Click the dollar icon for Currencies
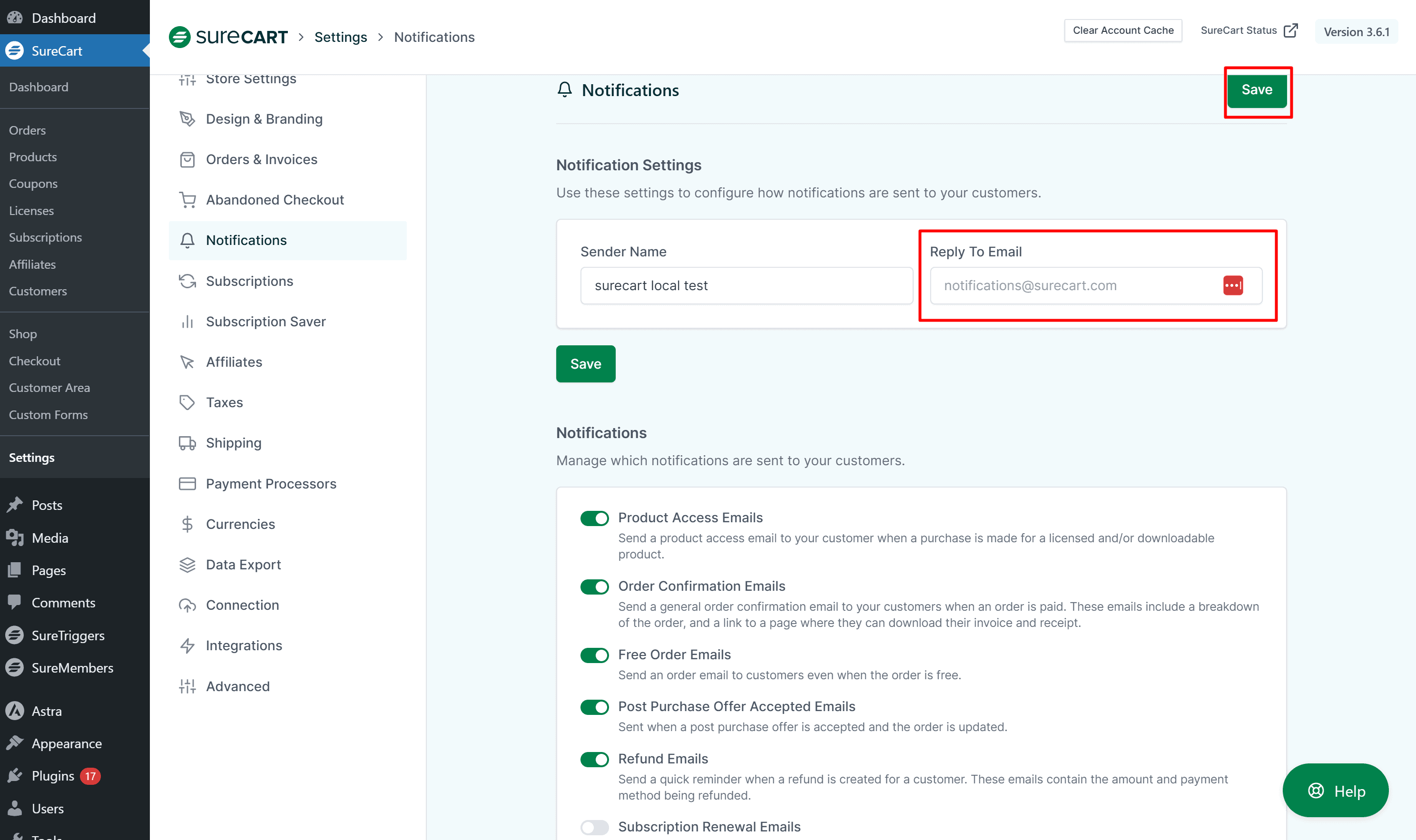Viewport: 1416px width, 840px height. 187,524
